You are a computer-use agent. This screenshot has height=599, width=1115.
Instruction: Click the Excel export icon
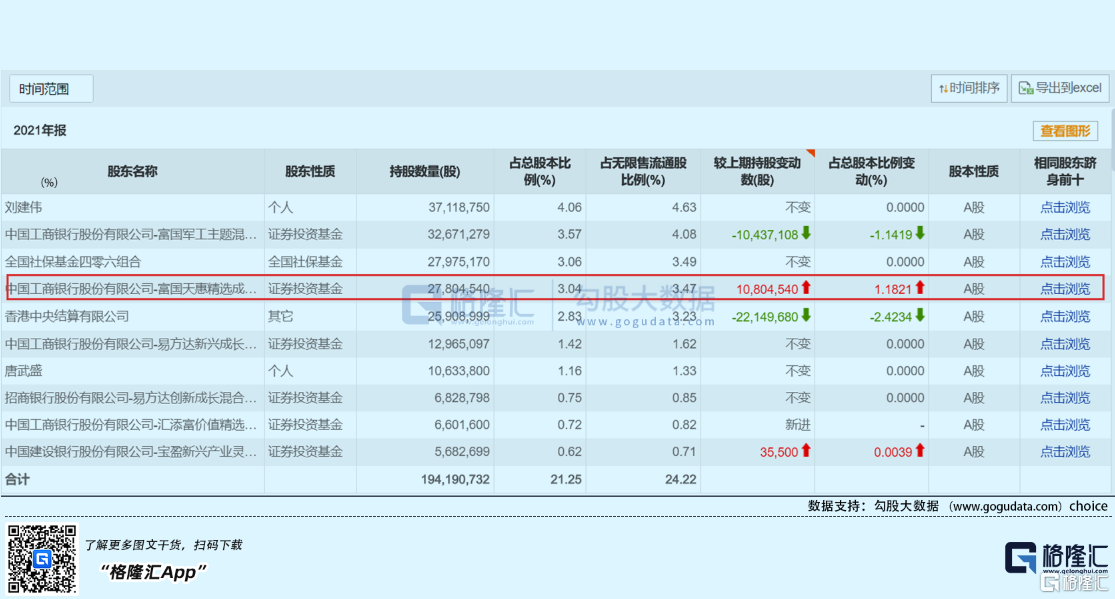click(1025, 88)
